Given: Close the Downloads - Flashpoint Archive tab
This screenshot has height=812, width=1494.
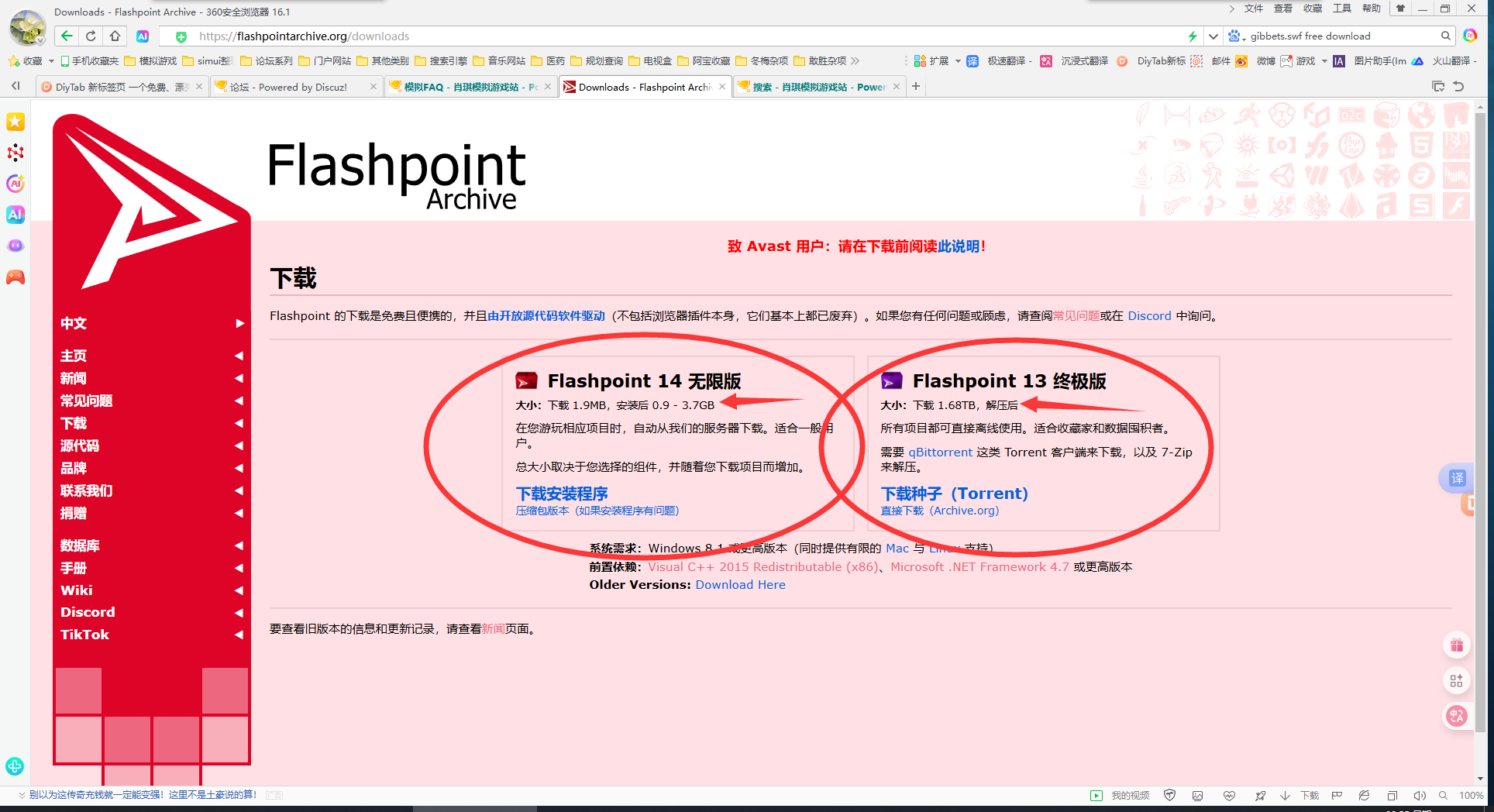Looking at the screenshot, I should point(722,86).
